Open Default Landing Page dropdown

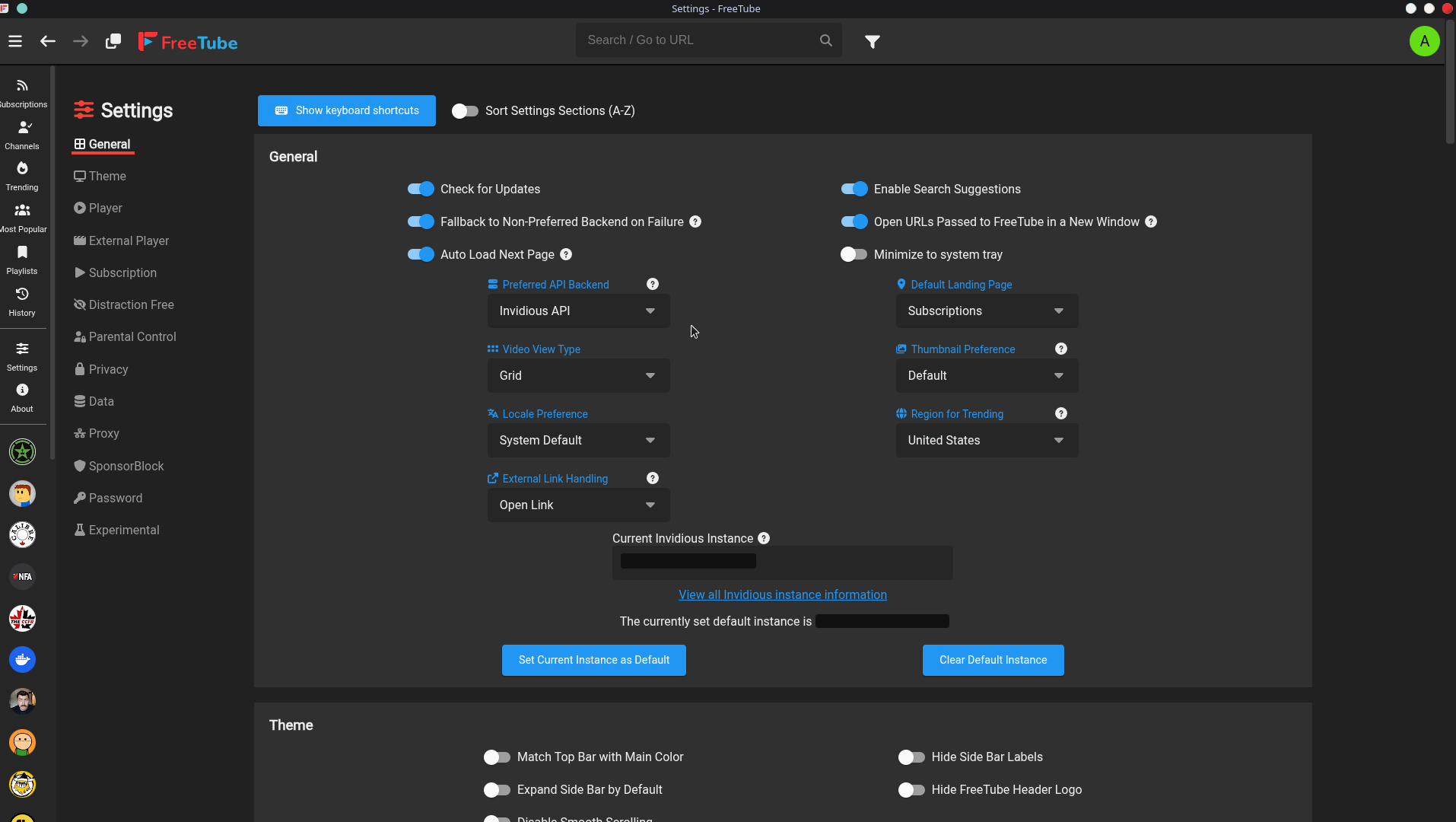pos(987,311)
